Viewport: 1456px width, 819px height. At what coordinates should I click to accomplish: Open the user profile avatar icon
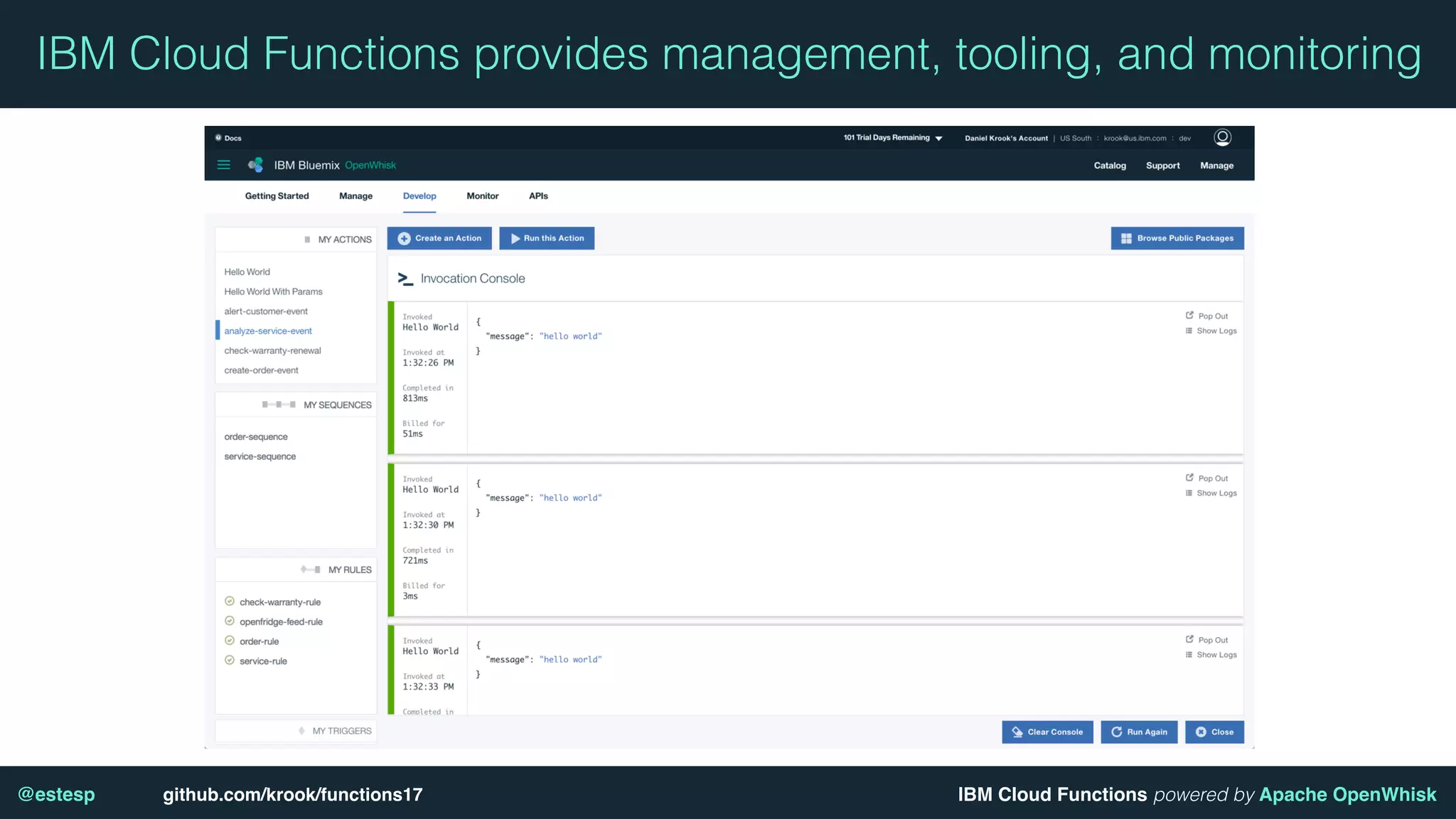1222,137
